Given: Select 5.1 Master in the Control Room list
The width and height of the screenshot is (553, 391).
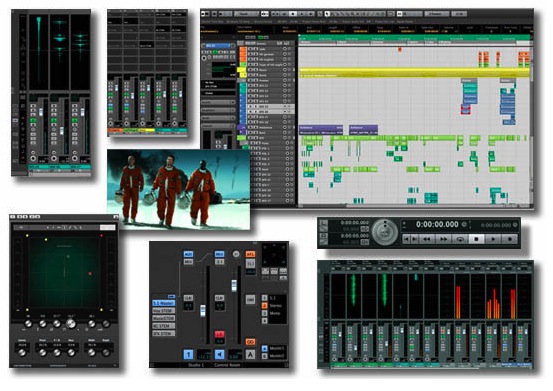Looking at the screenshot, I should click(164, 303).
